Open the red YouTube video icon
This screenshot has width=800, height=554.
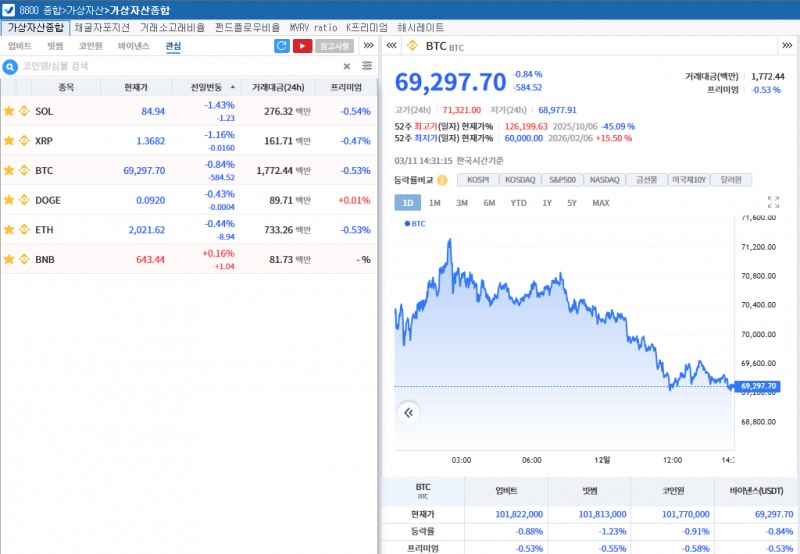(x=302, y=46)
